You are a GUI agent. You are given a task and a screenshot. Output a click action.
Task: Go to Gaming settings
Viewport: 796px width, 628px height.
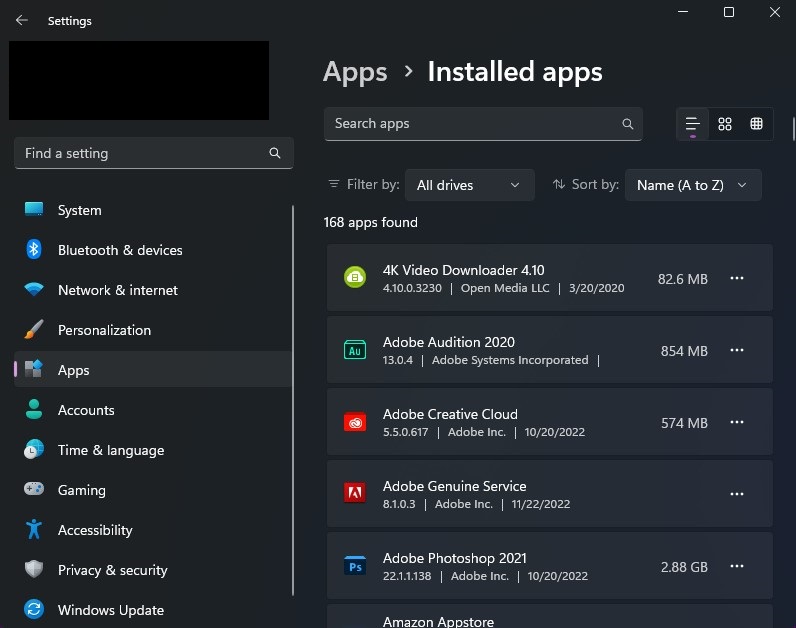click(152, 490)
